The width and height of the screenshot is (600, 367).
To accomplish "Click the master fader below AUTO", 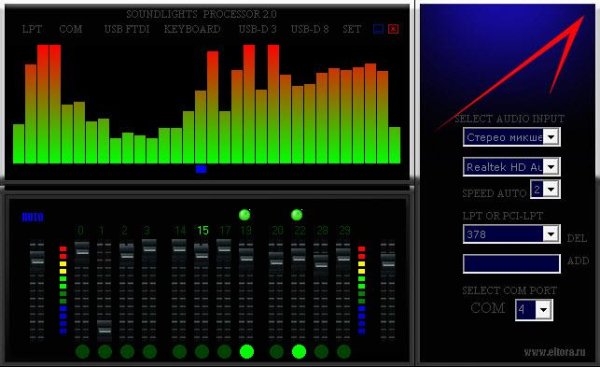I will pyautogui.click(x=37, y=261).
